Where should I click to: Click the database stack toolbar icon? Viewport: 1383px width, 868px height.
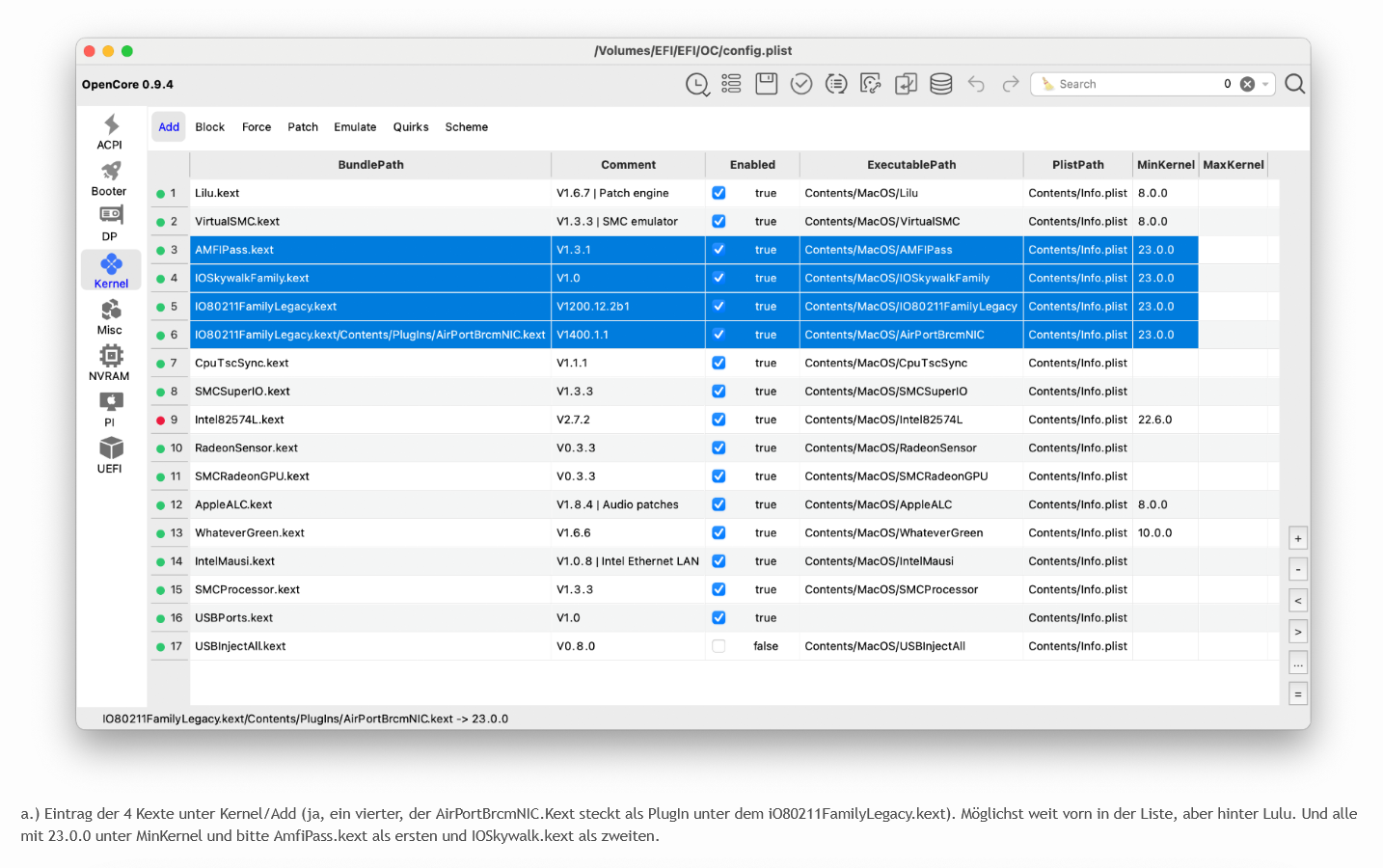(x=940, y=84)
